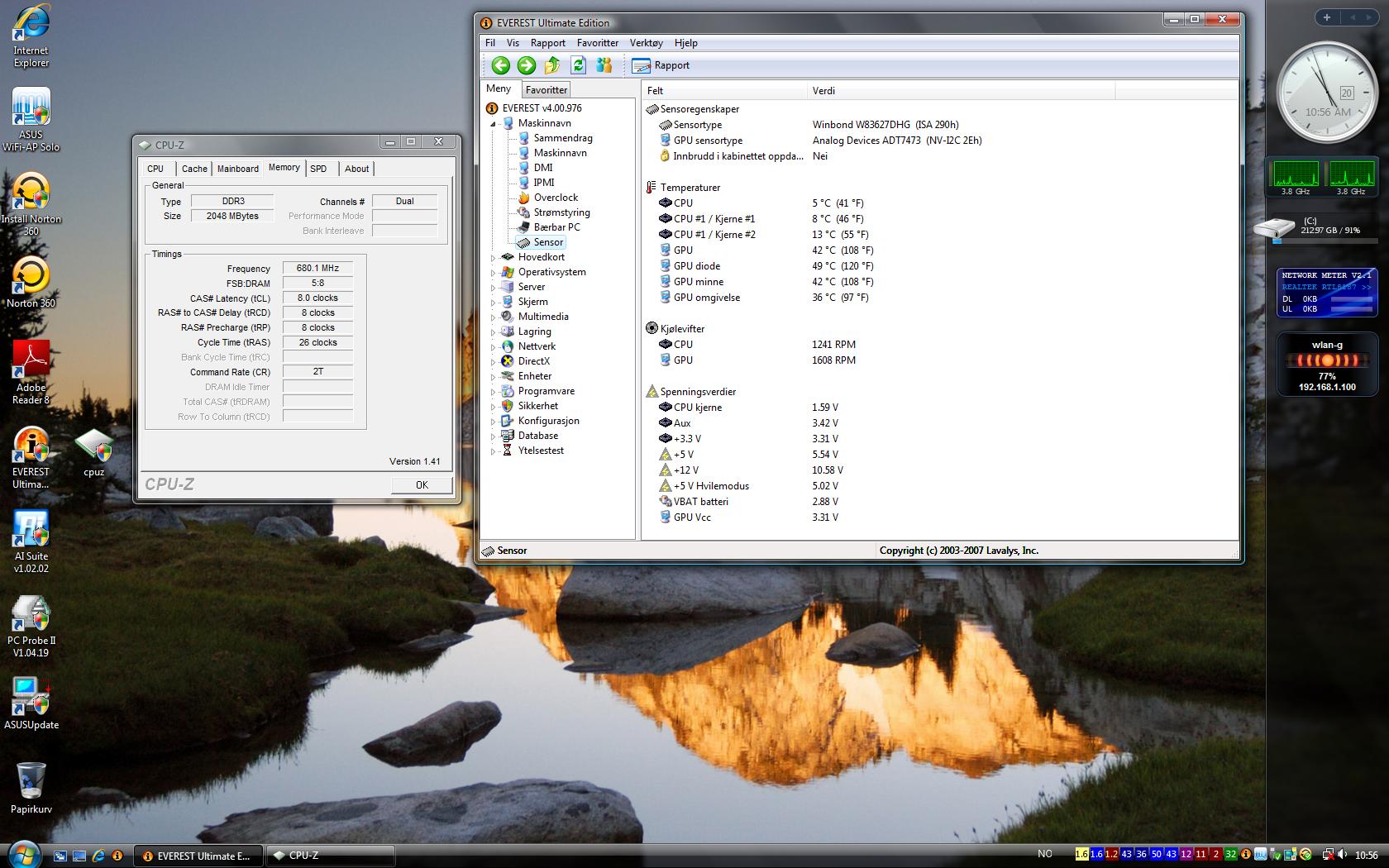This screenshot has height=868, width=1389.
Task: Open the PC Probe II desktop icon
Action: click(31, 626)
